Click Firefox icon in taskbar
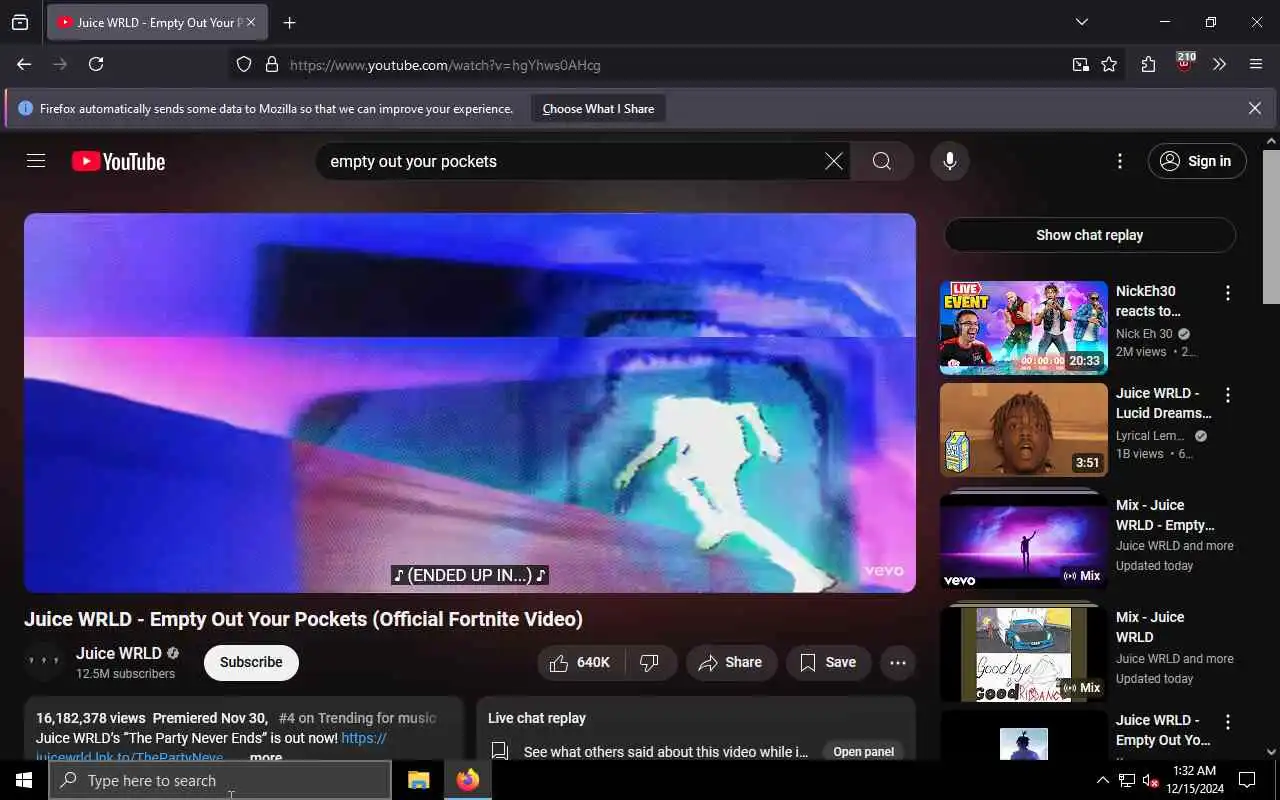The image size is (1280, 800). point(468,780)
